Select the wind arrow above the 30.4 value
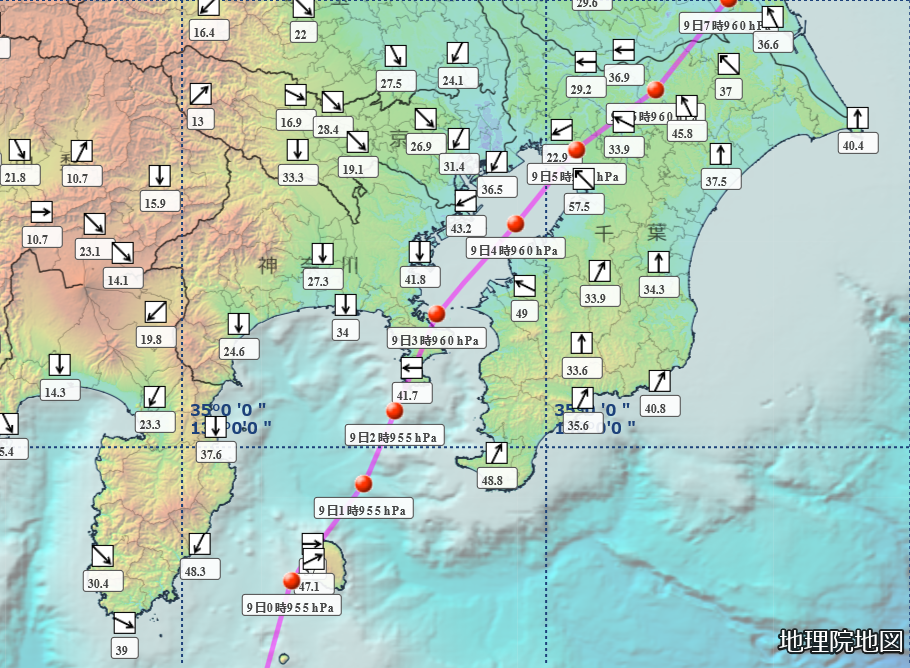 coord(102,555)
